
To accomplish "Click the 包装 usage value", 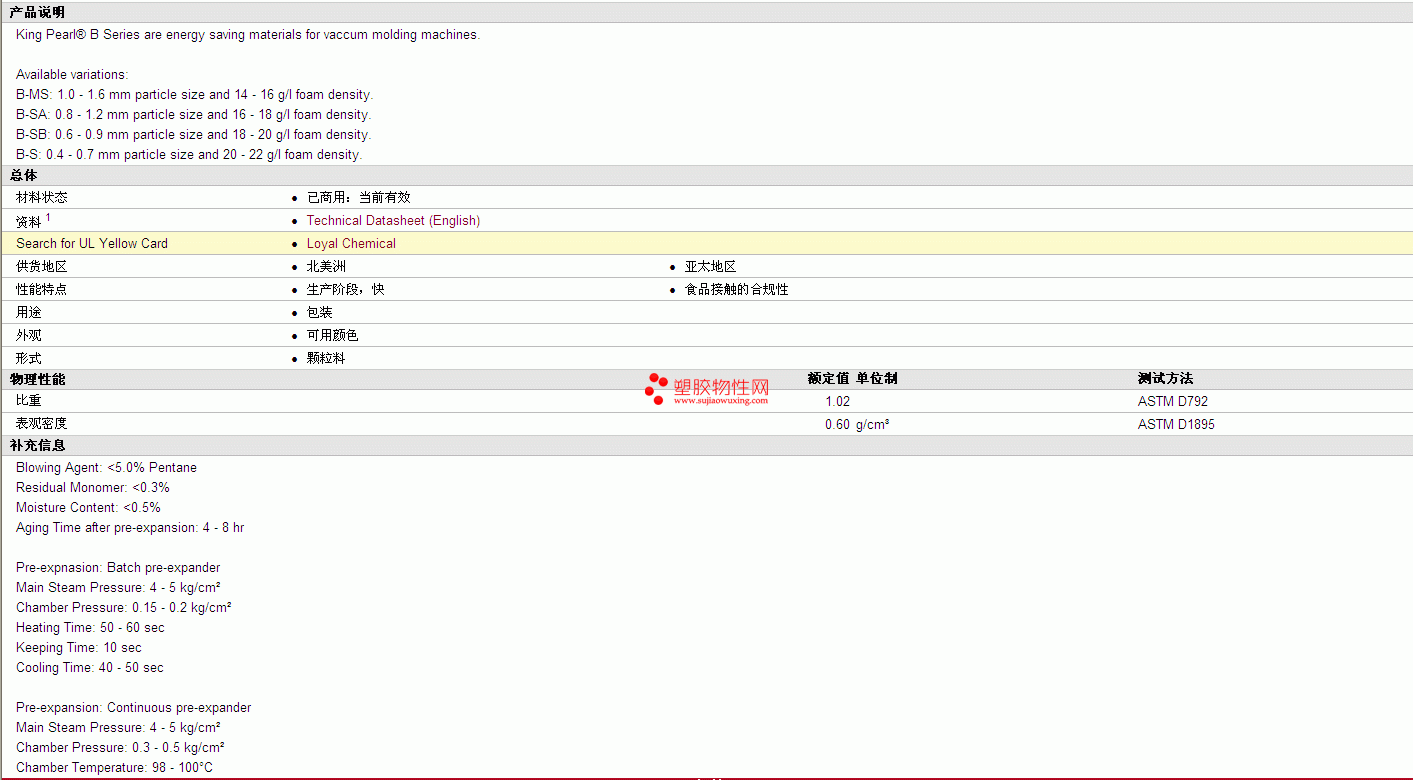I will click(319, 312).
